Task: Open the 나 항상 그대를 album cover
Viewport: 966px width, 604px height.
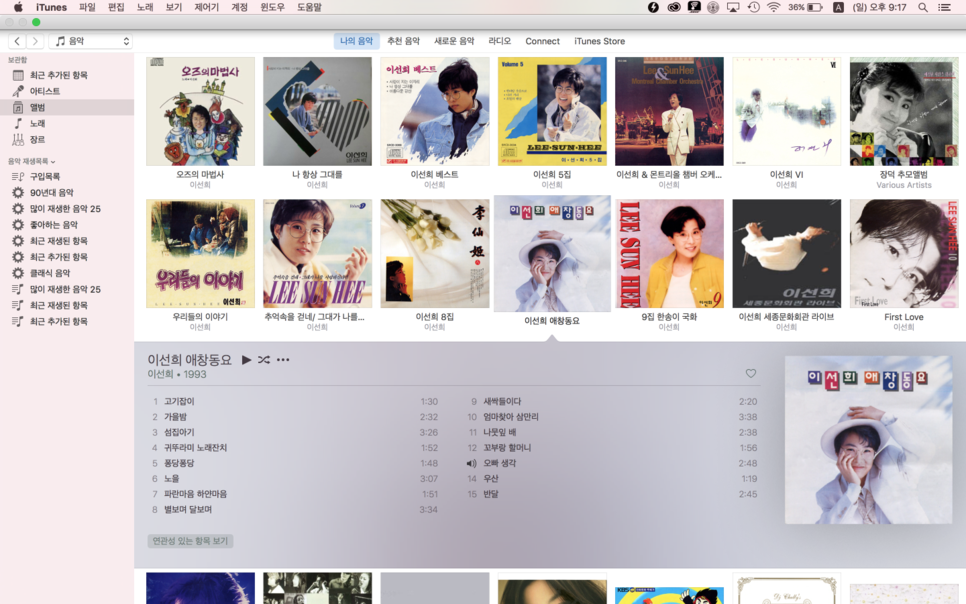Action: pyautogui.click(x=317, y=112)
